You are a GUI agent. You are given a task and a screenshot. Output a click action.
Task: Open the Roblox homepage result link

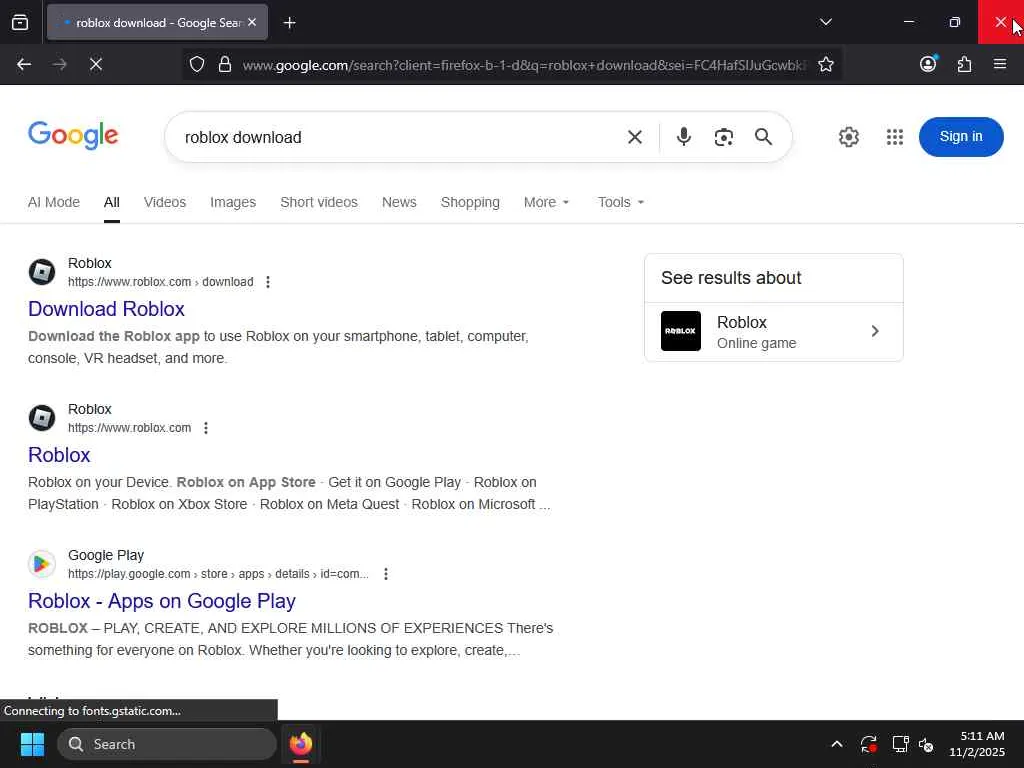click(59, 455)
